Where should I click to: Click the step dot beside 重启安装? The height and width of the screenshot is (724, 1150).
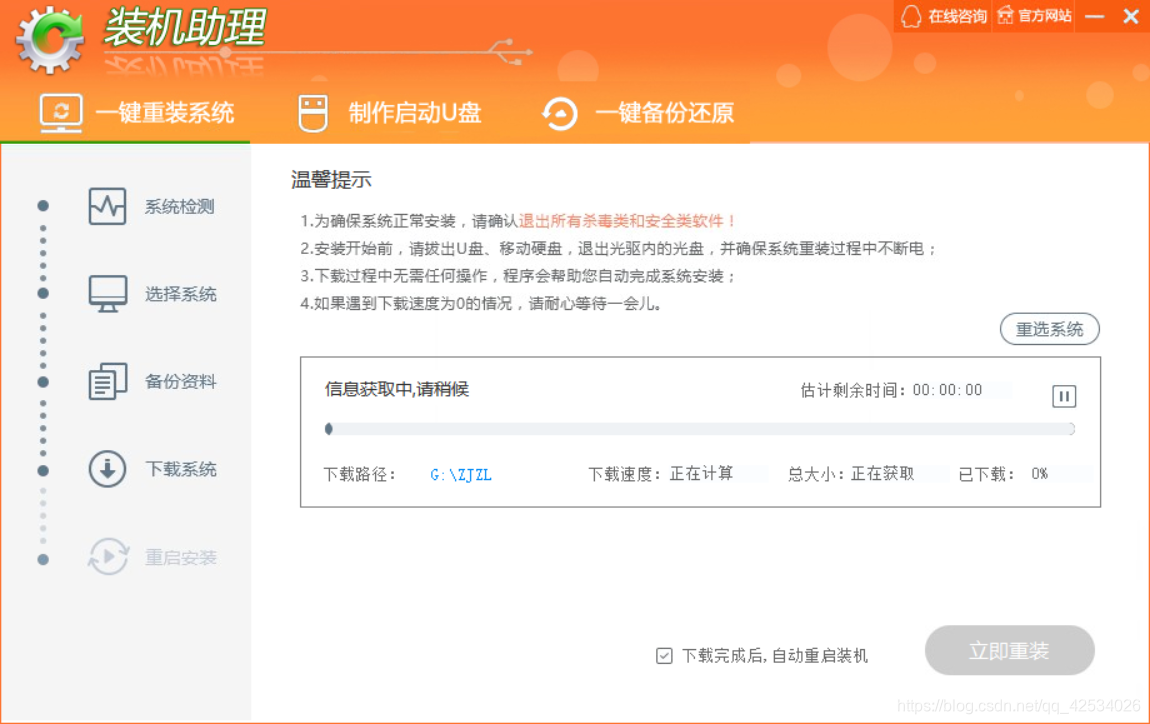tap(43, 560)
